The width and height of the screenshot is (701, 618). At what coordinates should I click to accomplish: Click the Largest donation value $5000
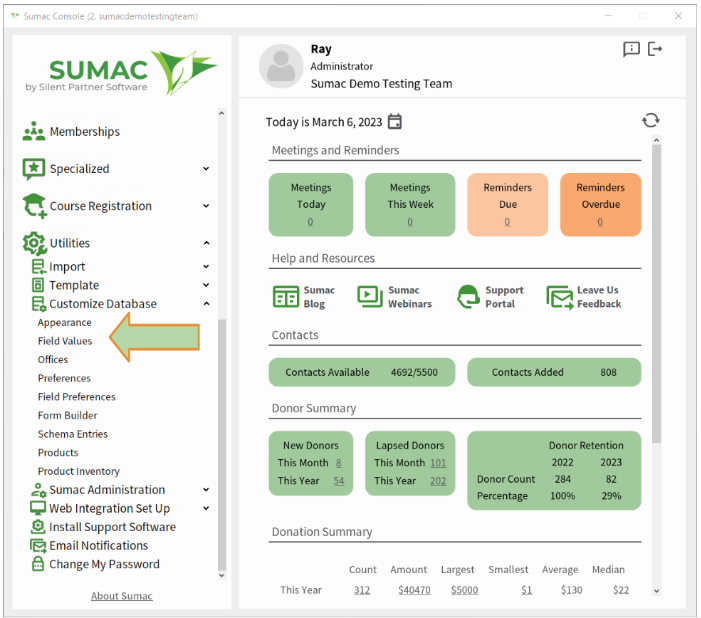(465, 590)
